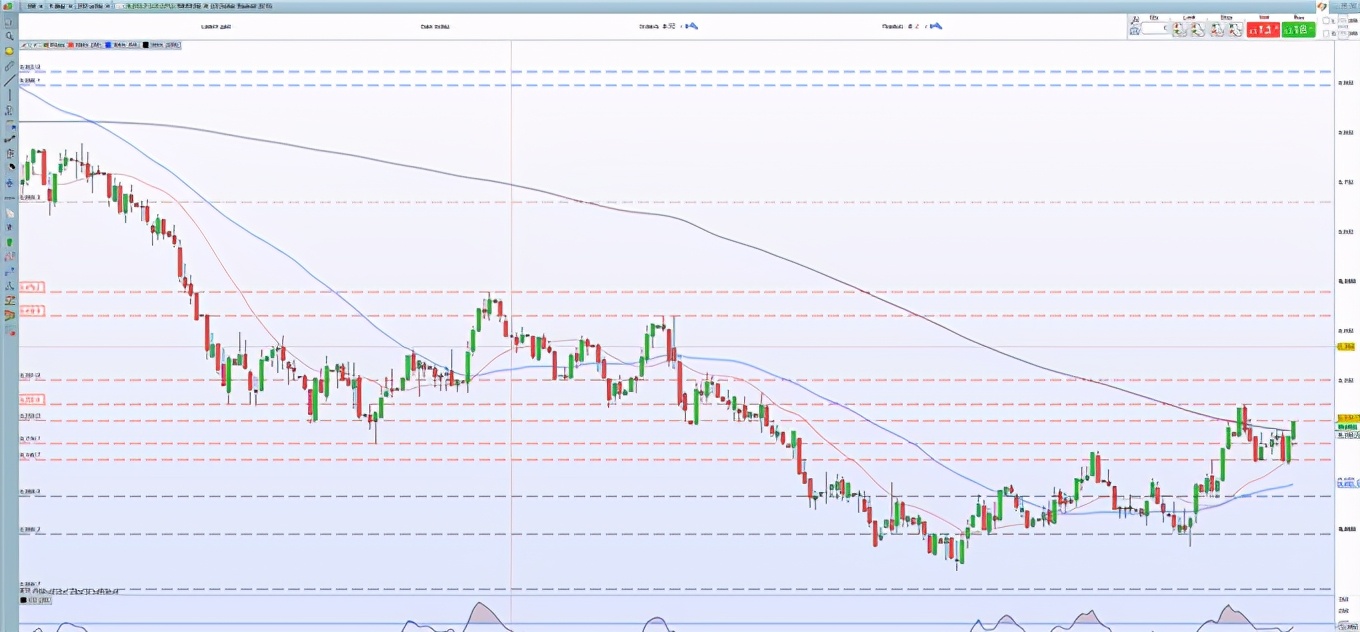Click the first Limit order button
Screen dimensions: 1360x632
[1179, 30]
